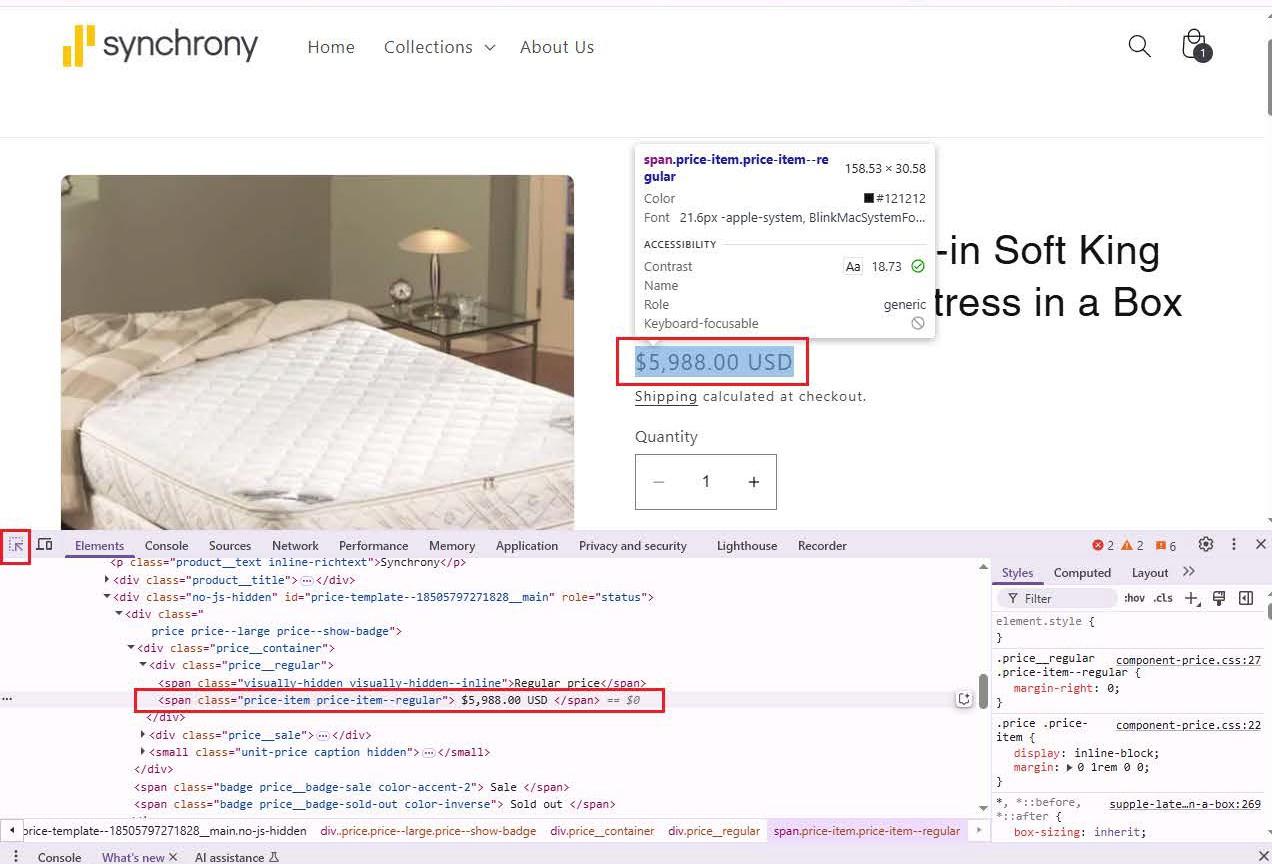The height and width of the screenshot is (864, 1272).
Task: Expand the Collections dropdown menu
Action: [x=439, y=47]
